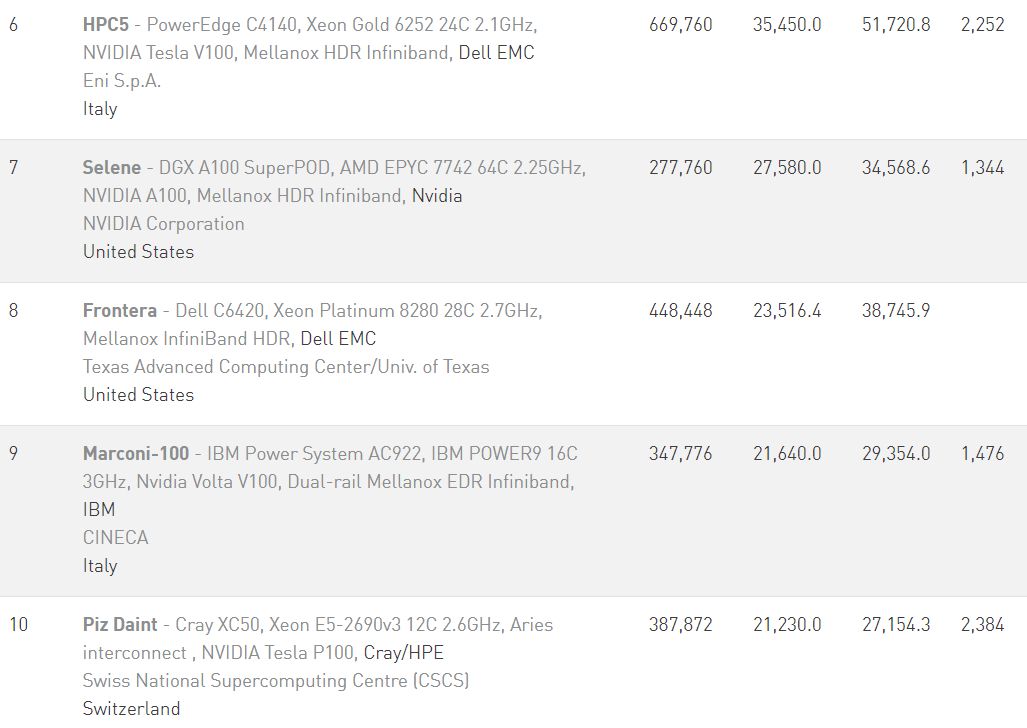Select the Piz Daint system link
The height and width of the screenshot is (728, 1027).
120,624
